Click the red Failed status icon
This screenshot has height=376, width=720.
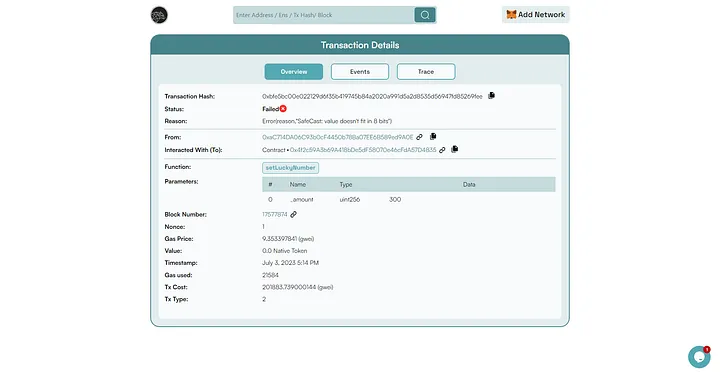pos(283,109)
